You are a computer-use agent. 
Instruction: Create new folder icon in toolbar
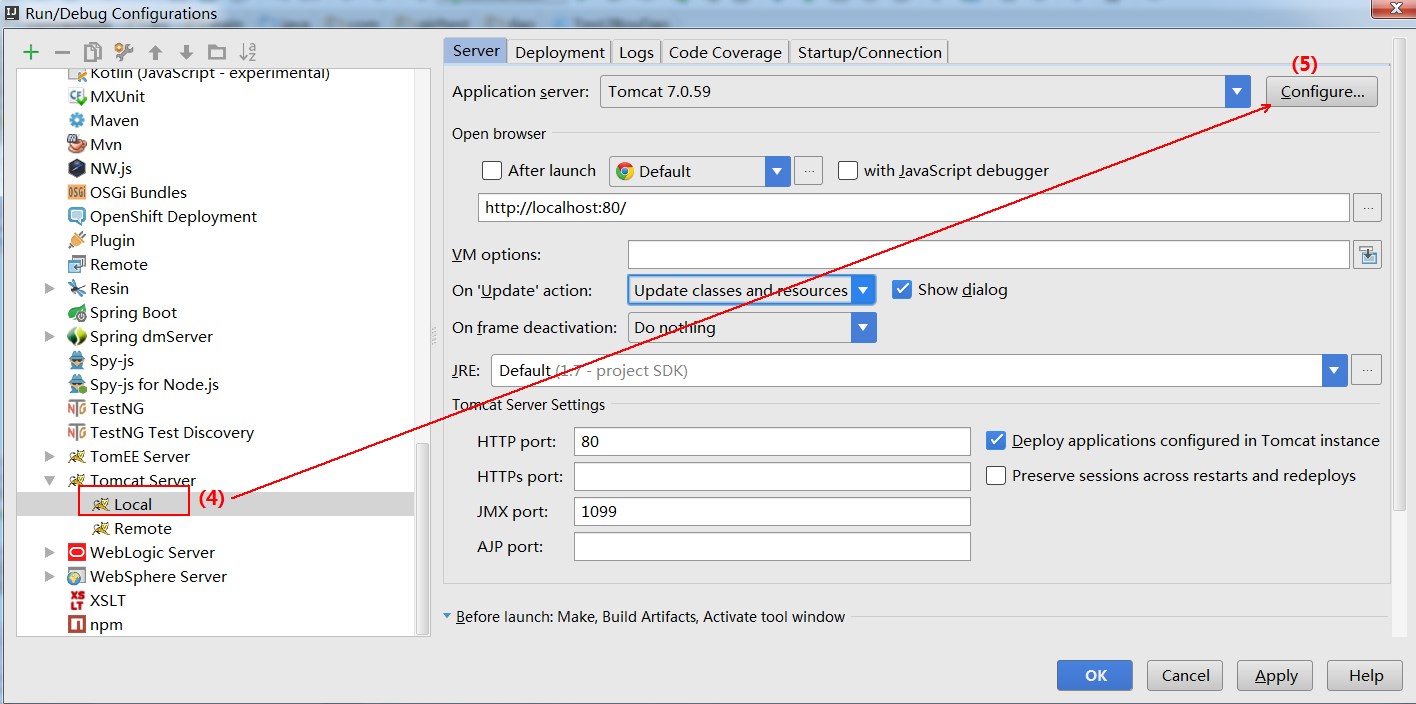217,52
